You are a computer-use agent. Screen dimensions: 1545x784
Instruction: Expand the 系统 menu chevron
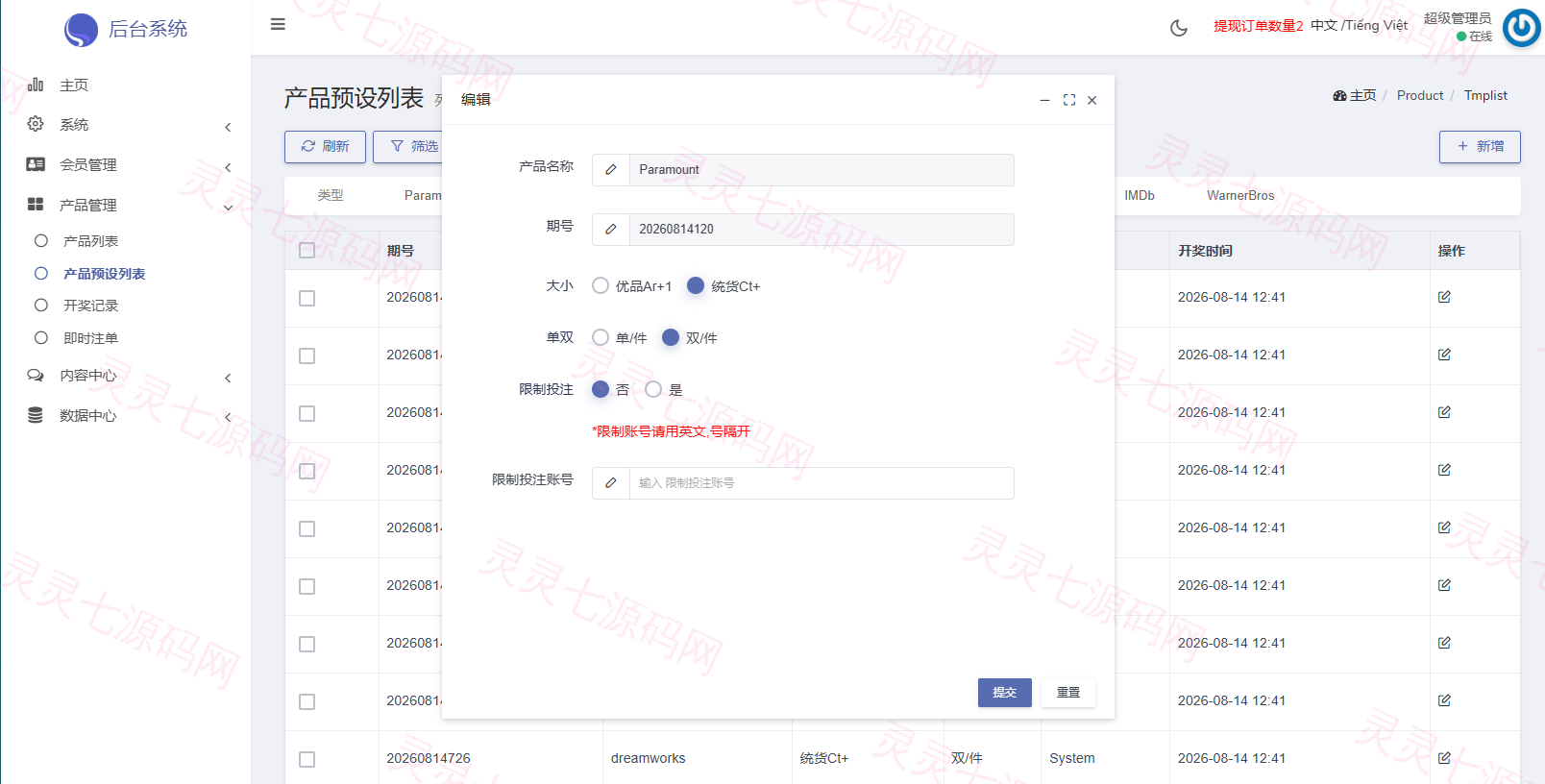(x=228, y=127)
